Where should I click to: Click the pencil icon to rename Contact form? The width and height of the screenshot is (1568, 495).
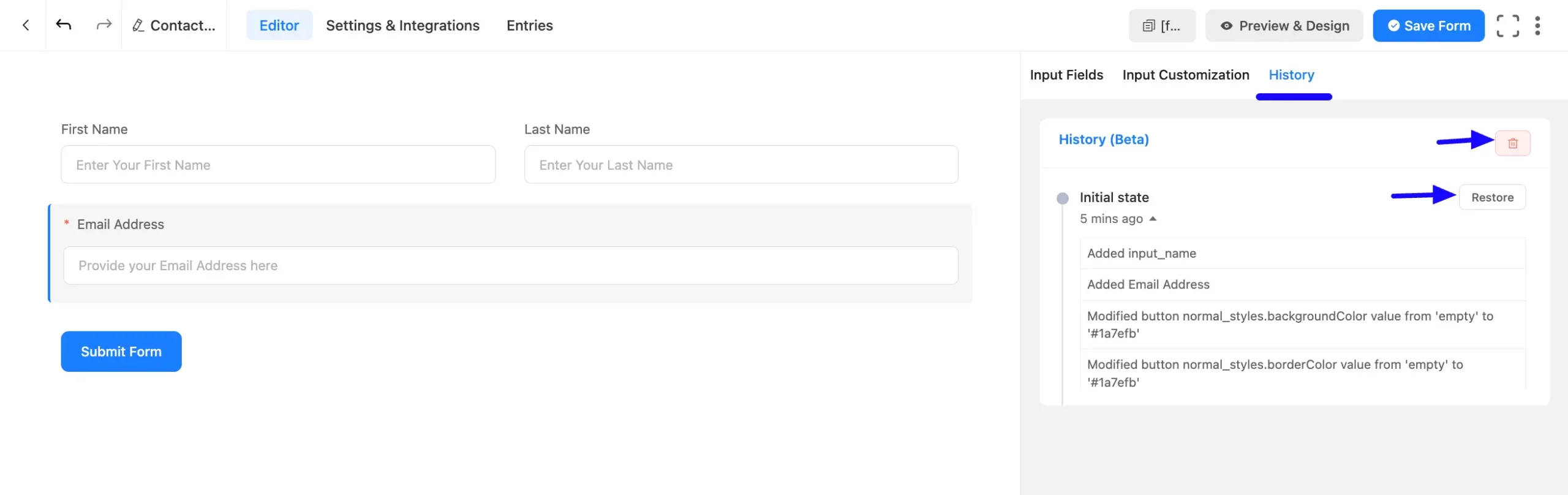(139, 25)
